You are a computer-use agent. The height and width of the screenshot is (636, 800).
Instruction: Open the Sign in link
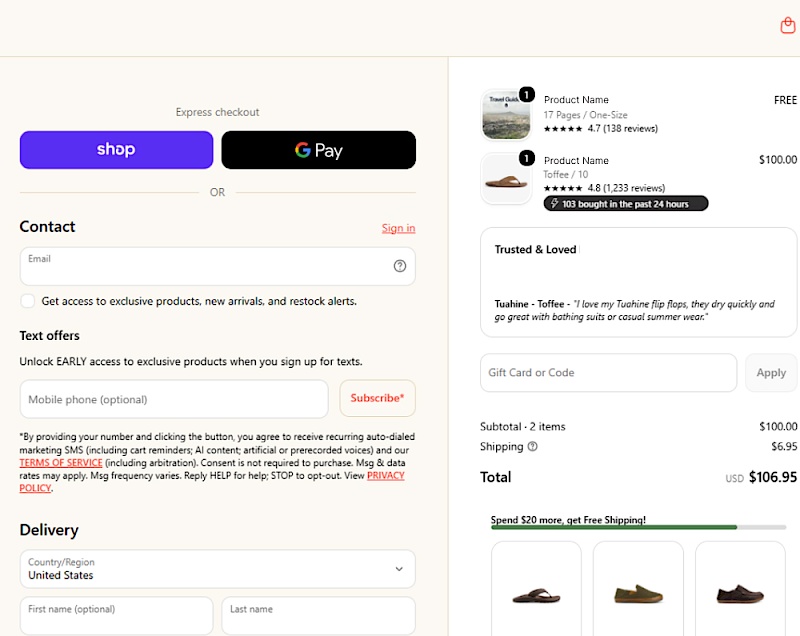coord(398,228)
